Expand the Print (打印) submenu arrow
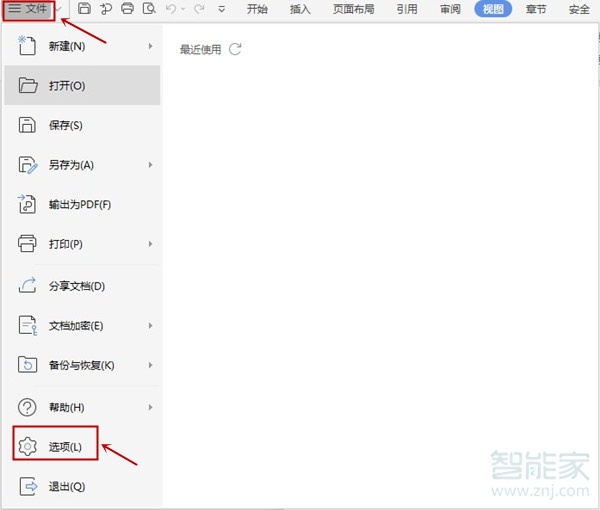600x510 pixels. [150, 244]
